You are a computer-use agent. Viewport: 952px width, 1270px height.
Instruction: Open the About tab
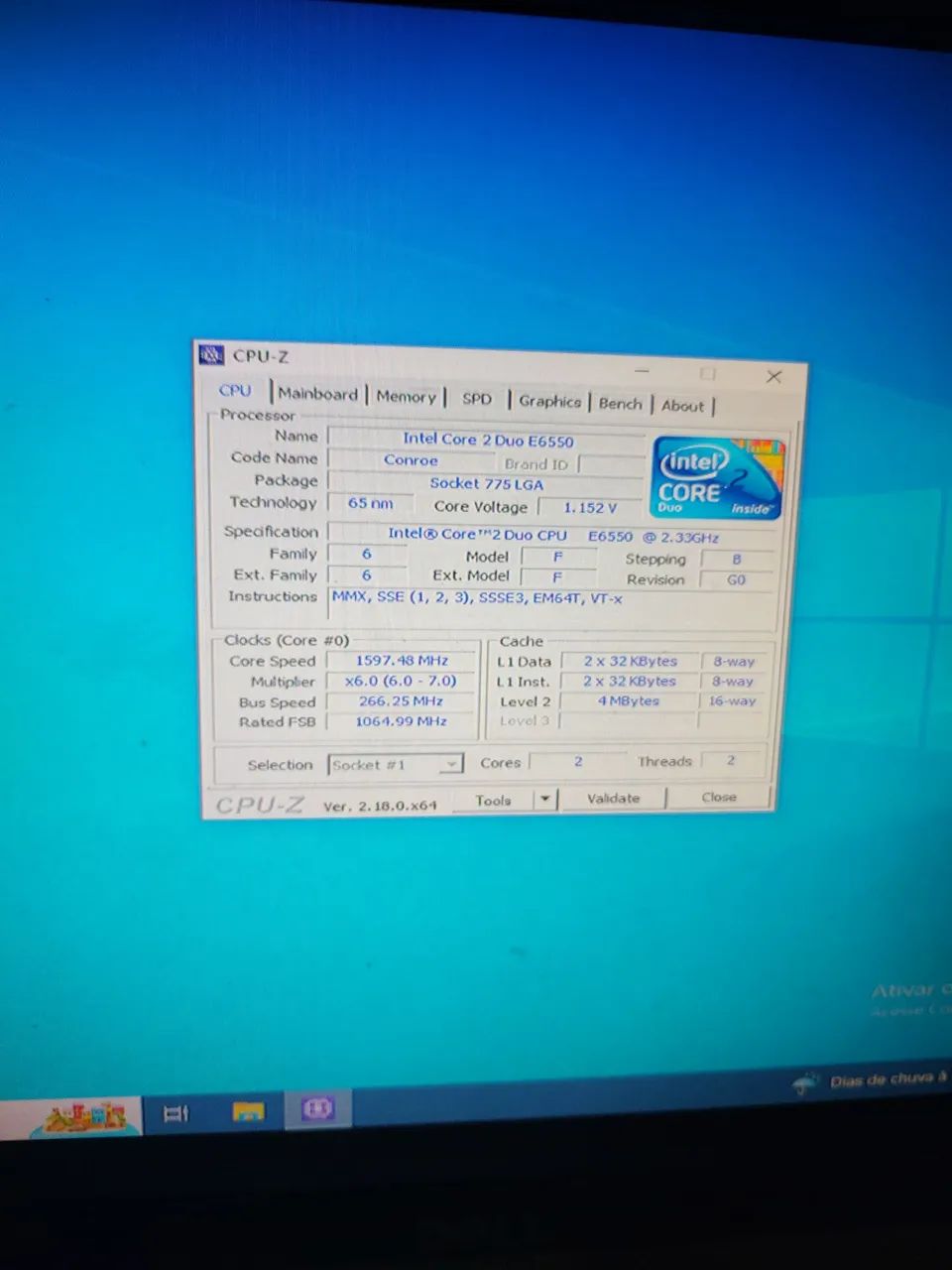(x=682, y=405)
